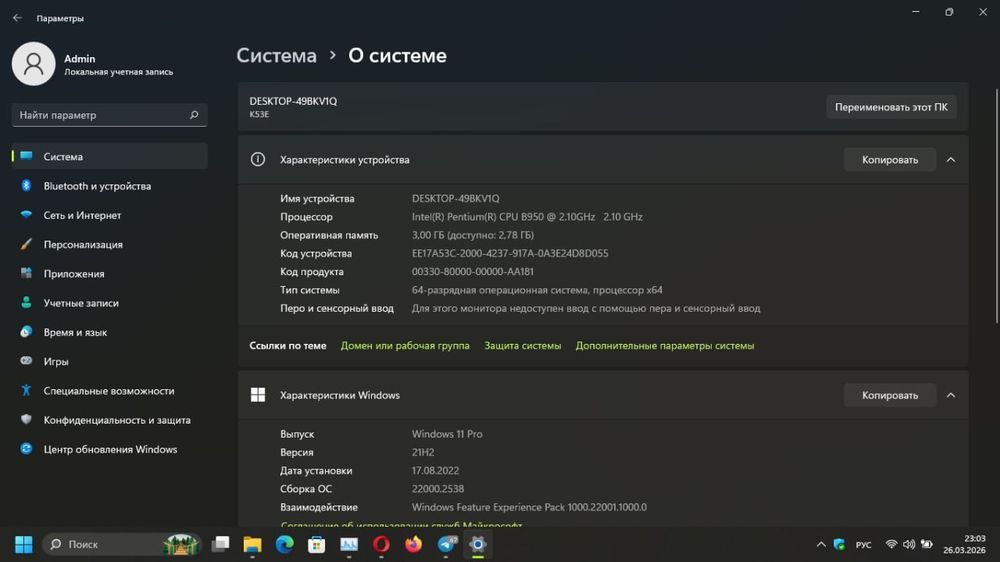This screenshot has width=1000, height=562.
Task: Click the Персонализация brush icon
Action: coord(26,244)
